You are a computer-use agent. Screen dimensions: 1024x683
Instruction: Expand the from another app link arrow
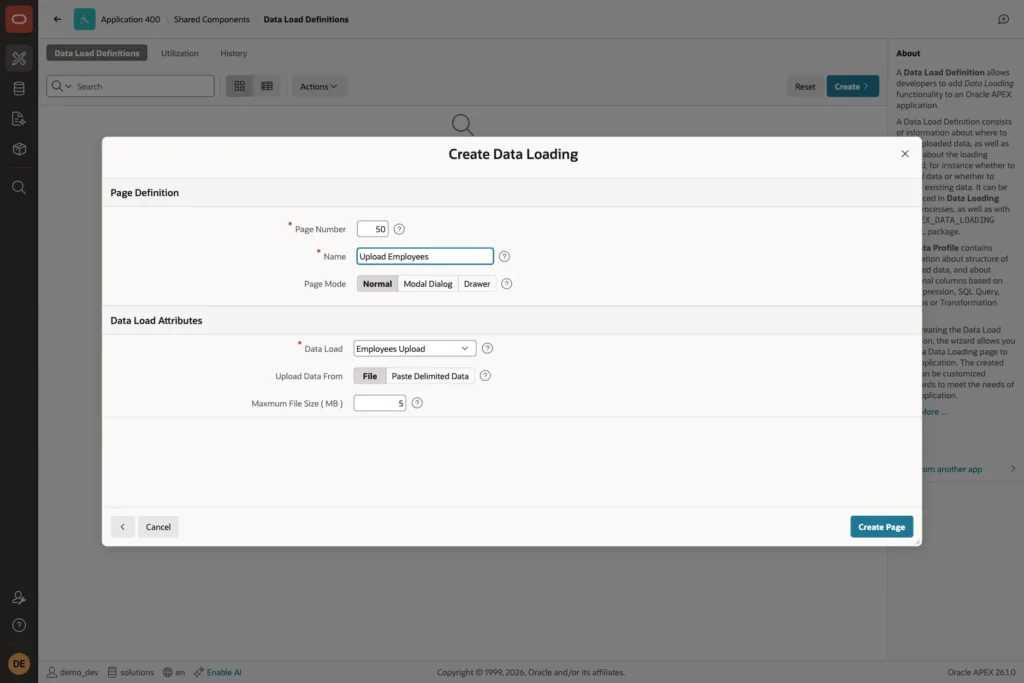click(1013, 469)
